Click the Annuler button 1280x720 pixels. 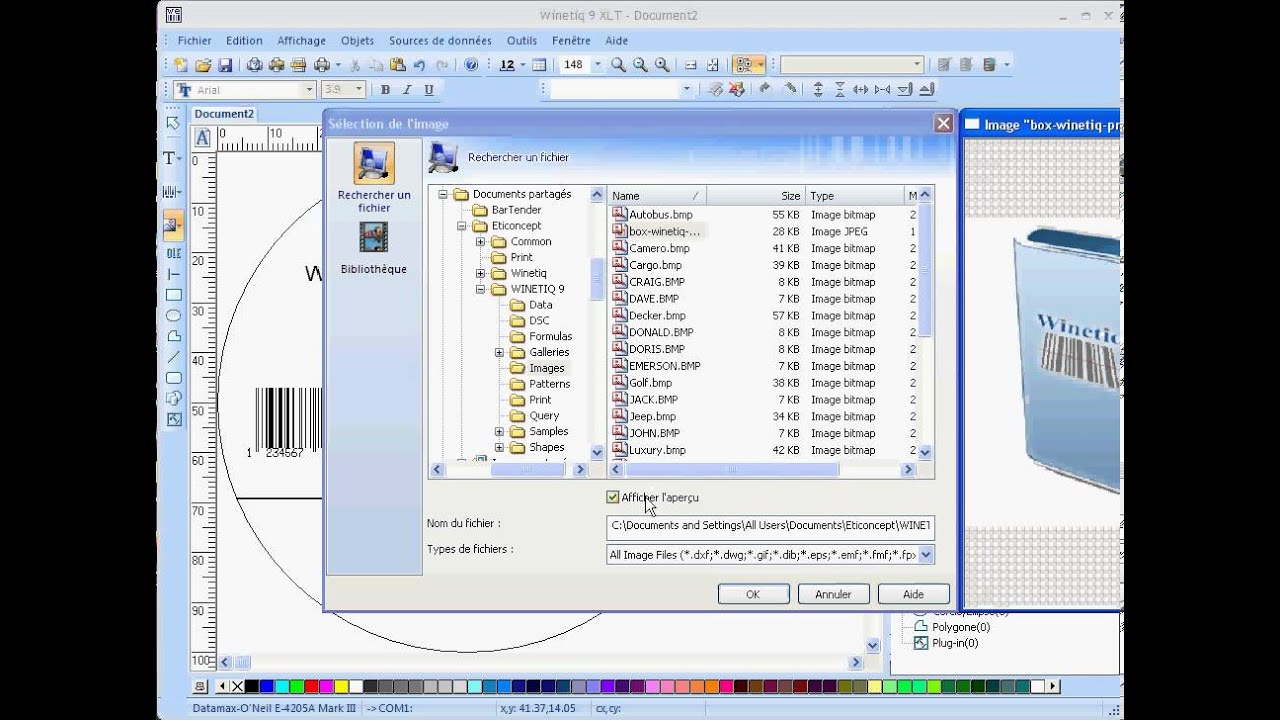coord(833,594)
